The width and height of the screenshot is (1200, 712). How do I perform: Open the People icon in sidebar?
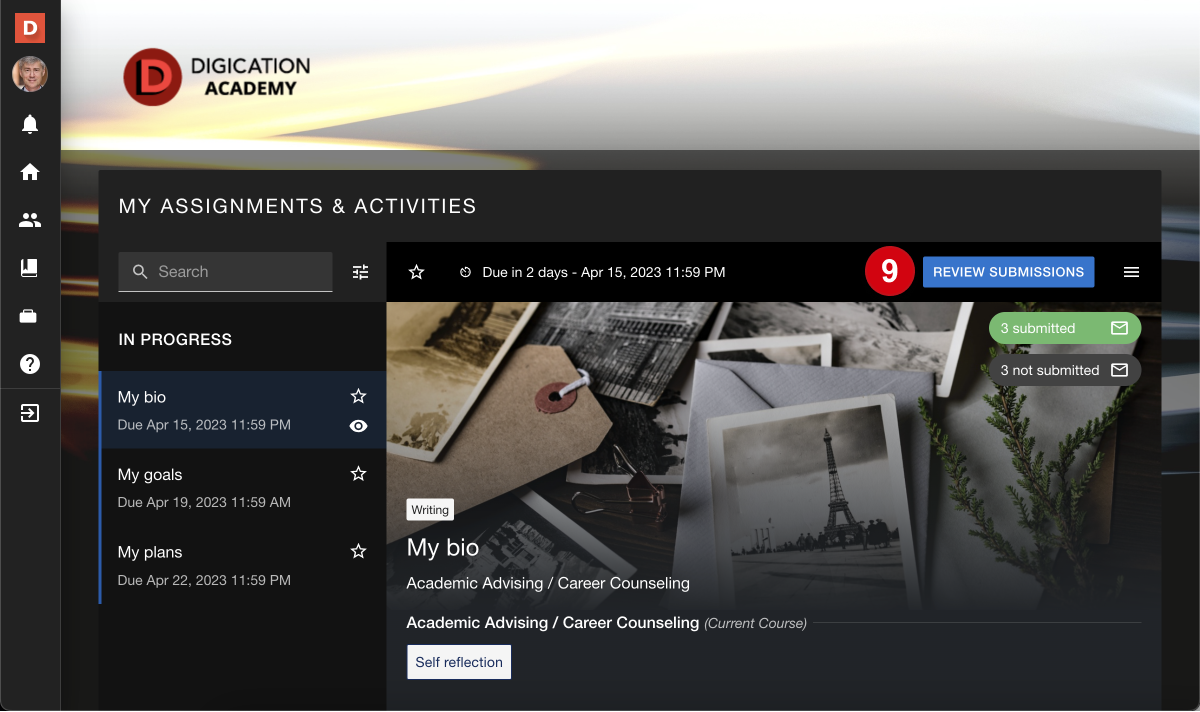pyautogui.click(x=30, y=220)
